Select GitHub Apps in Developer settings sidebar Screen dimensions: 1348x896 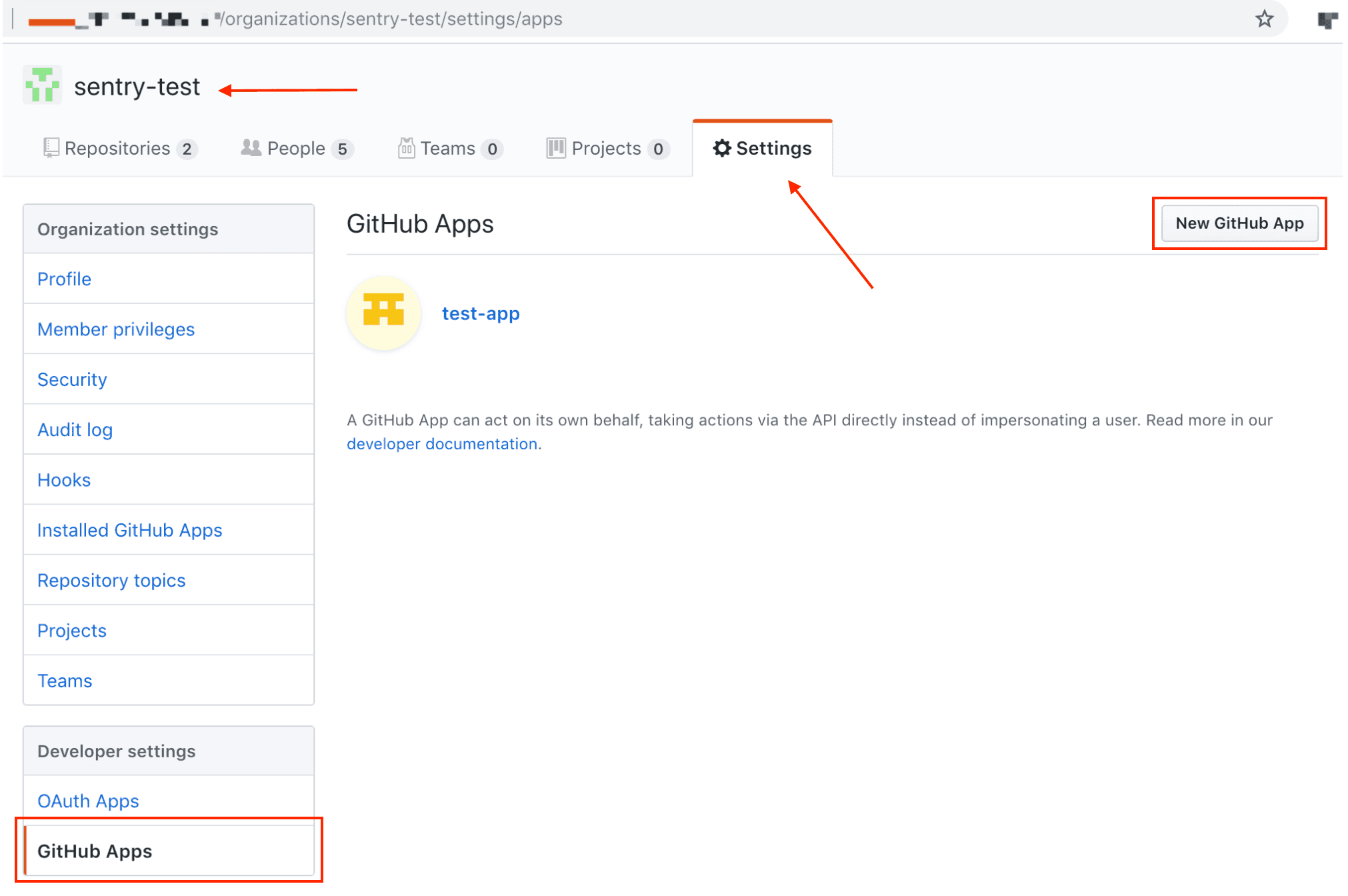pyautogui.click(x=94, y=851)
